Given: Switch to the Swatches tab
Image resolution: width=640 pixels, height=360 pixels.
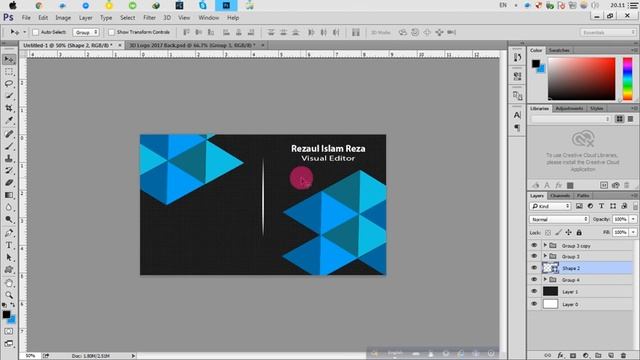Looking at the screenshot, I should pyautogui.click(x=559, y=50).
